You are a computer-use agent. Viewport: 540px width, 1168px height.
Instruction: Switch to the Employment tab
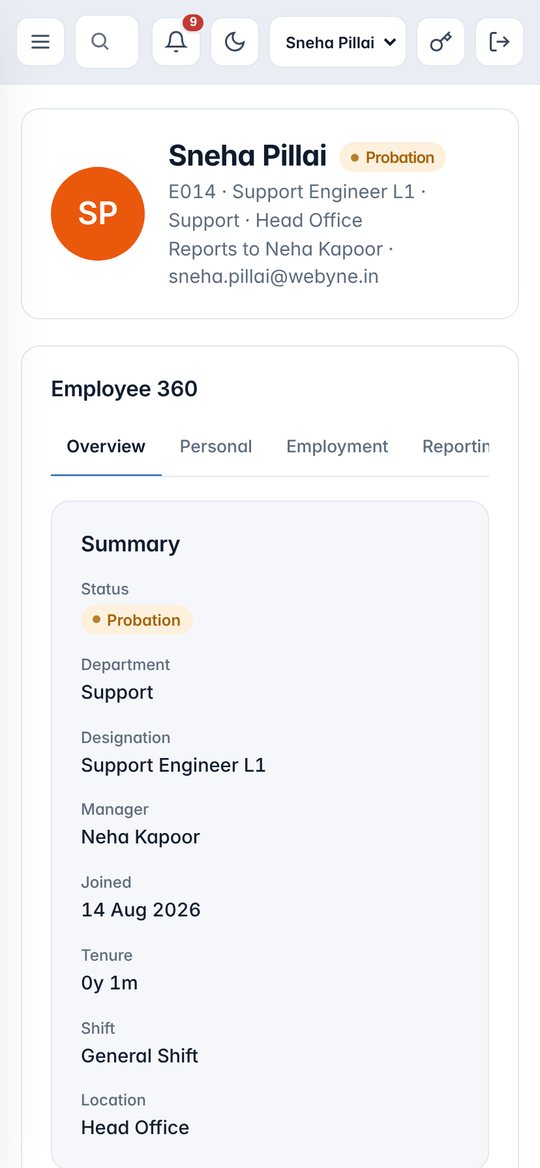(337, 446)
